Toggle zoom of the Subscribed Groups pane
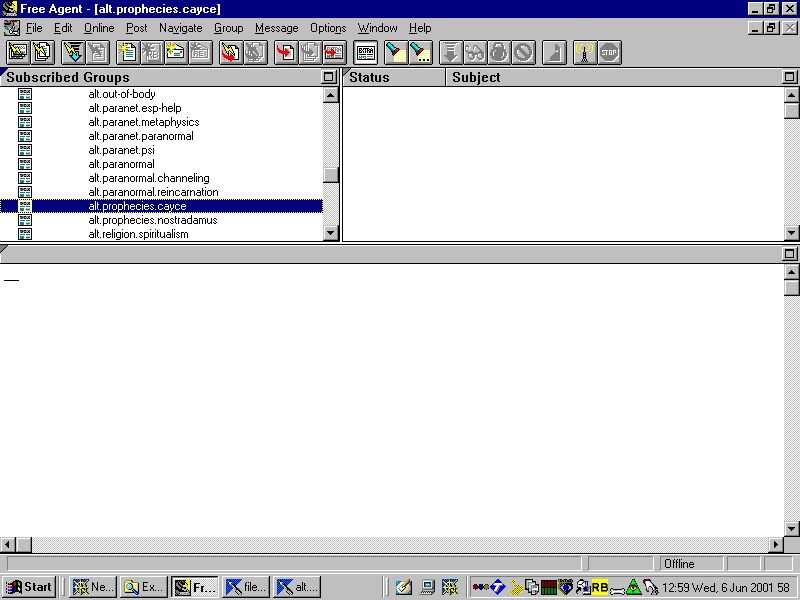800x600 pixels. [329, 77]
